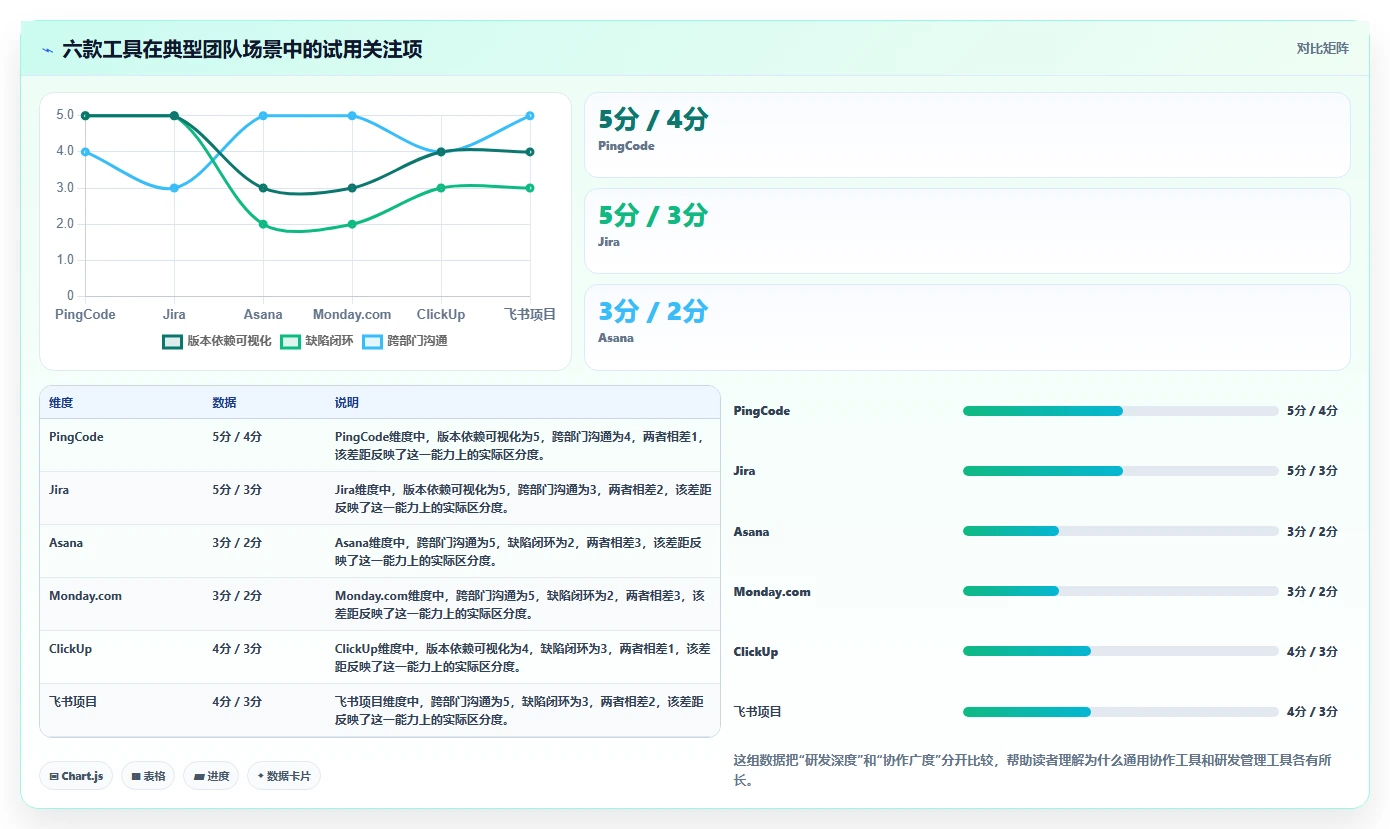Click the "ClickUp" label on the chart x-axis
Image resolution: width=1390 pixels, height=829 pixels.
[441, 315]
